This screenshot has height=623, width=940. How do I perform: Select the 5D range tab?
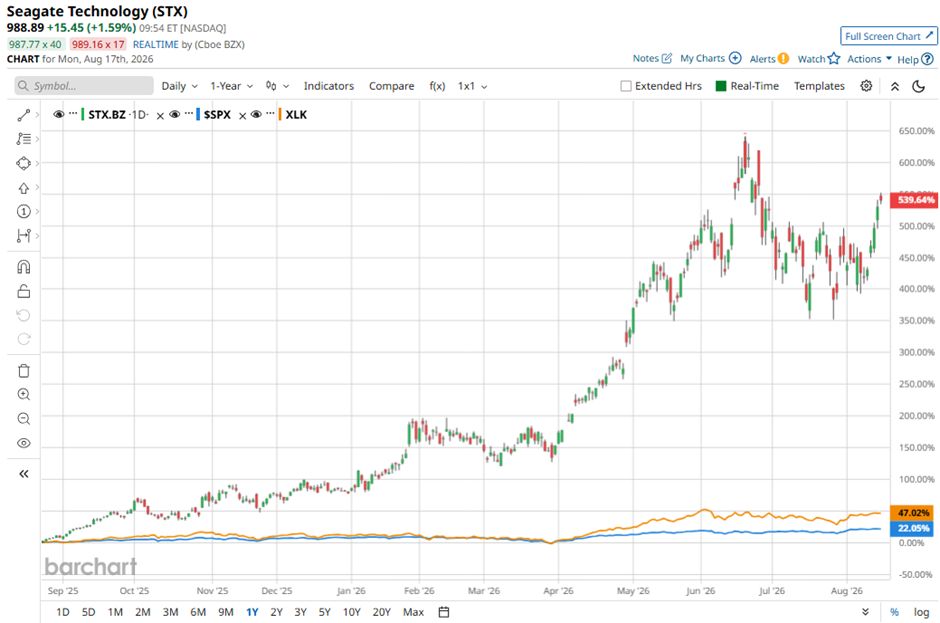tap(88, 612)
